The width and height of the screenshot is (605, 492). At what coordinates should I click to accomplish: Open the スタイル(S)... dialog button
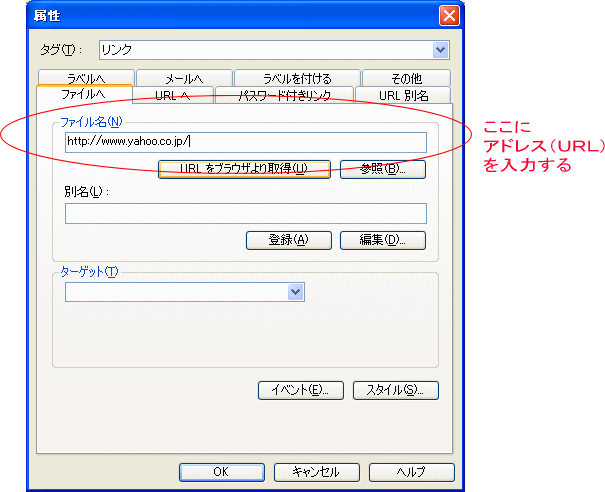(395, 391)
